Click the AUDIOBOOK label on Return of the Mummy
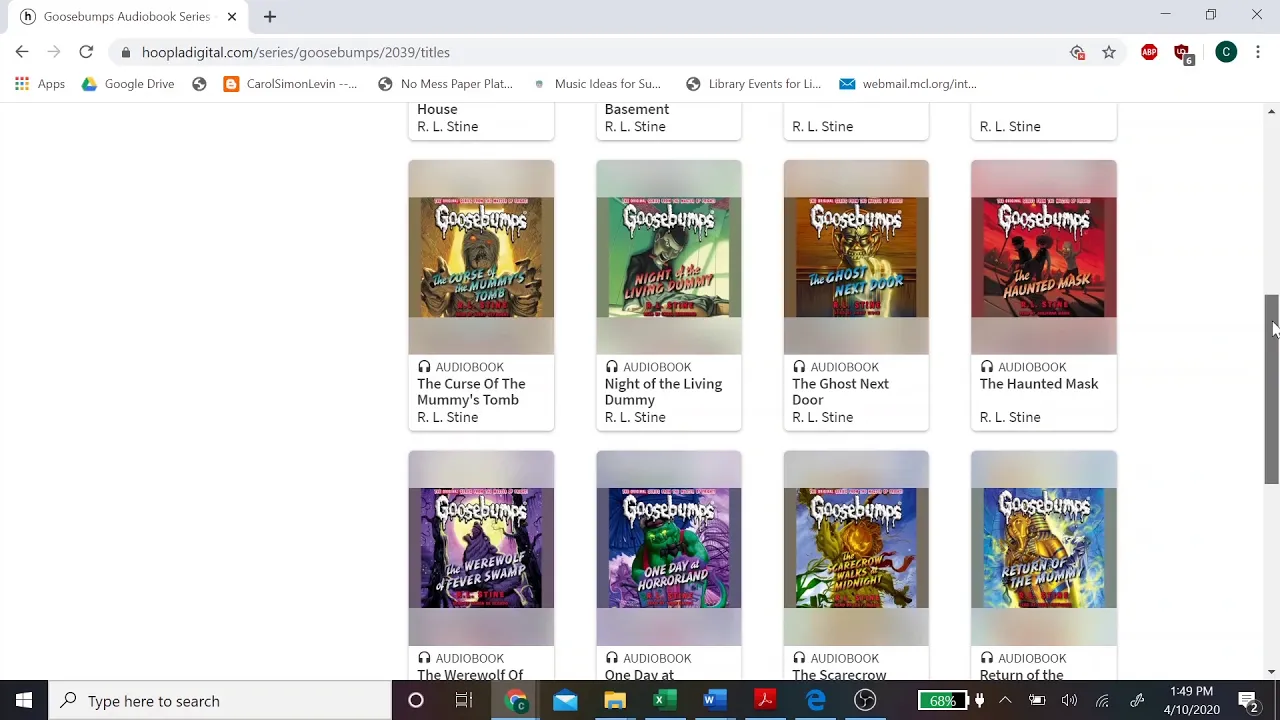The width and height of the screenshot is (1280, 720). [x=1032, y=658]
